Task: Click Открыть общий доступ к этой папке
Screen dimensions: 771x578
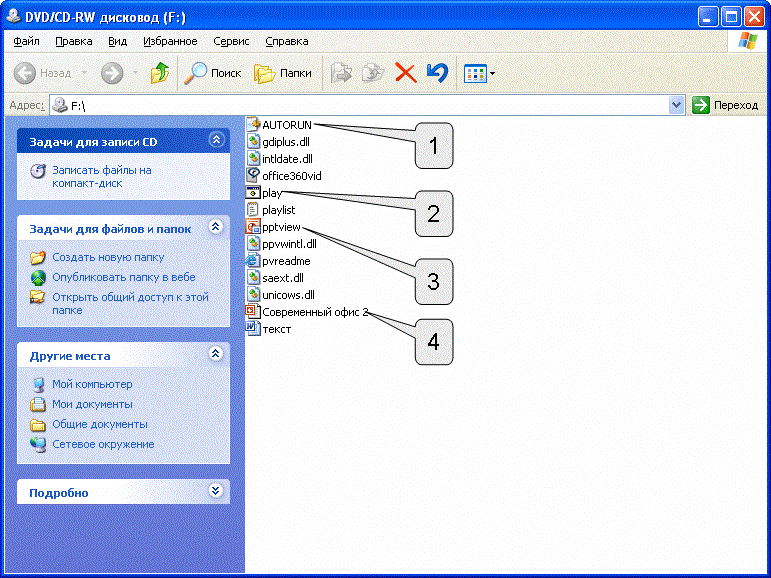Action: click(130, 304)
